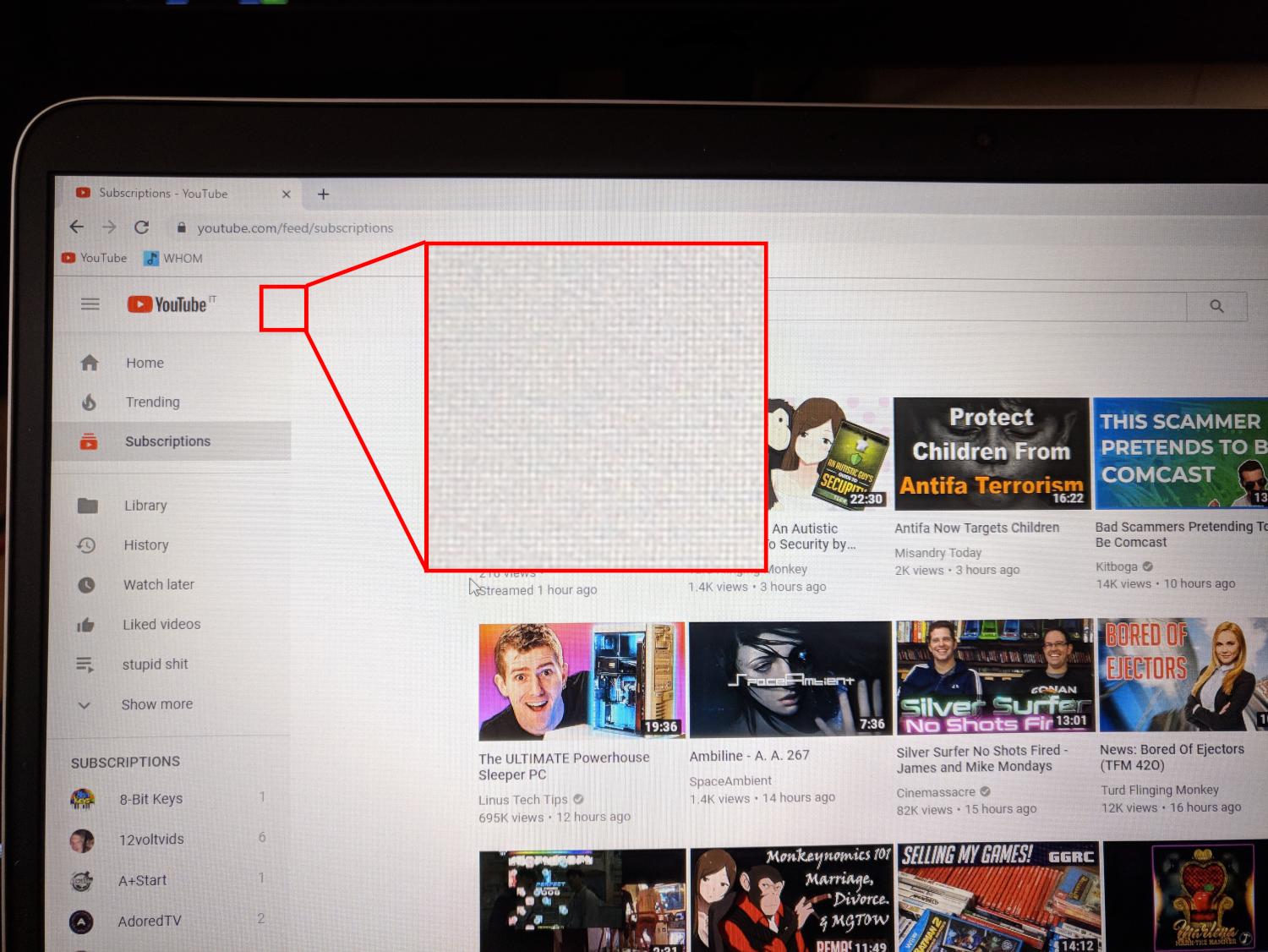
Task: Open the Trending page
Action: click(x=152, y=402)
